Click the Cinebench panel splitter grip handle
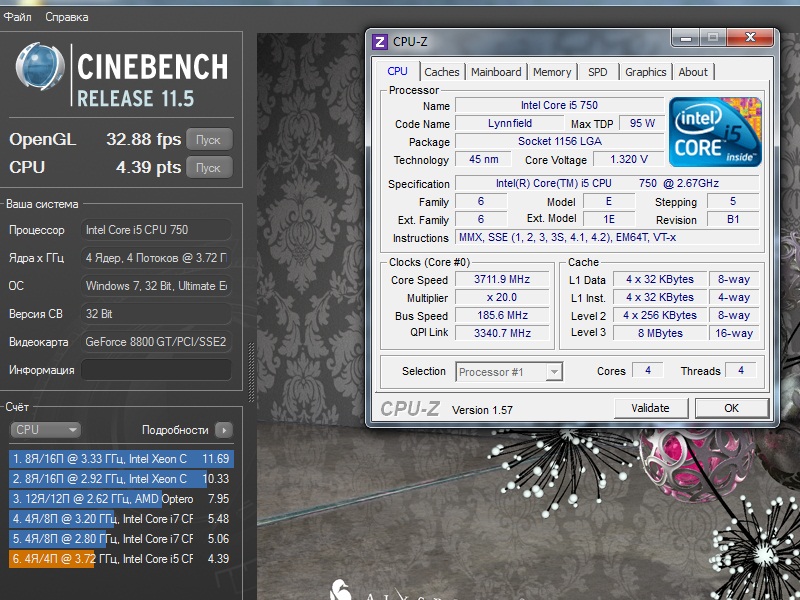This screenshot has width=800, height=600. coord(251,372)
